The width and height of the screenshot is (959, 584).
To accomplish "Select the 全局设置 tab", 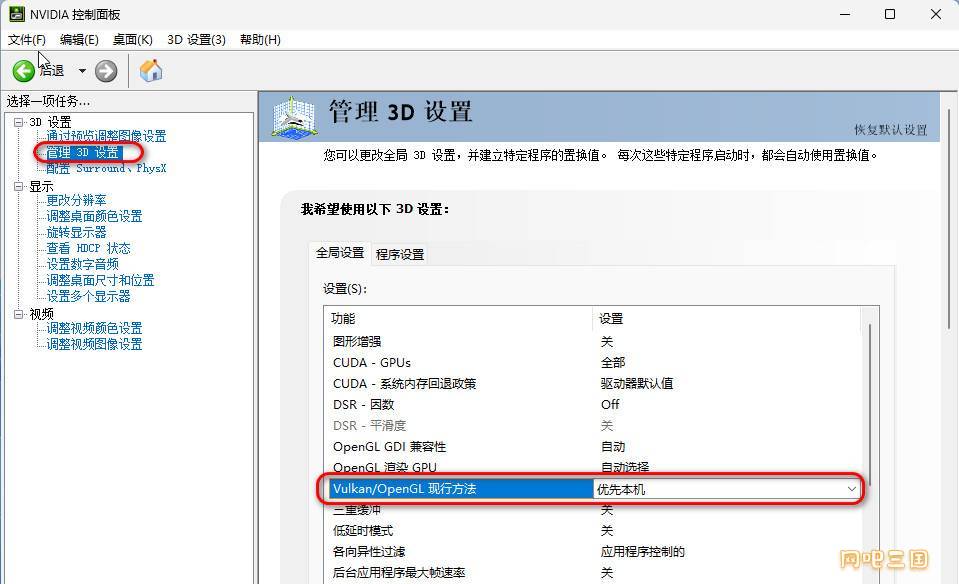I will (340, 253).
